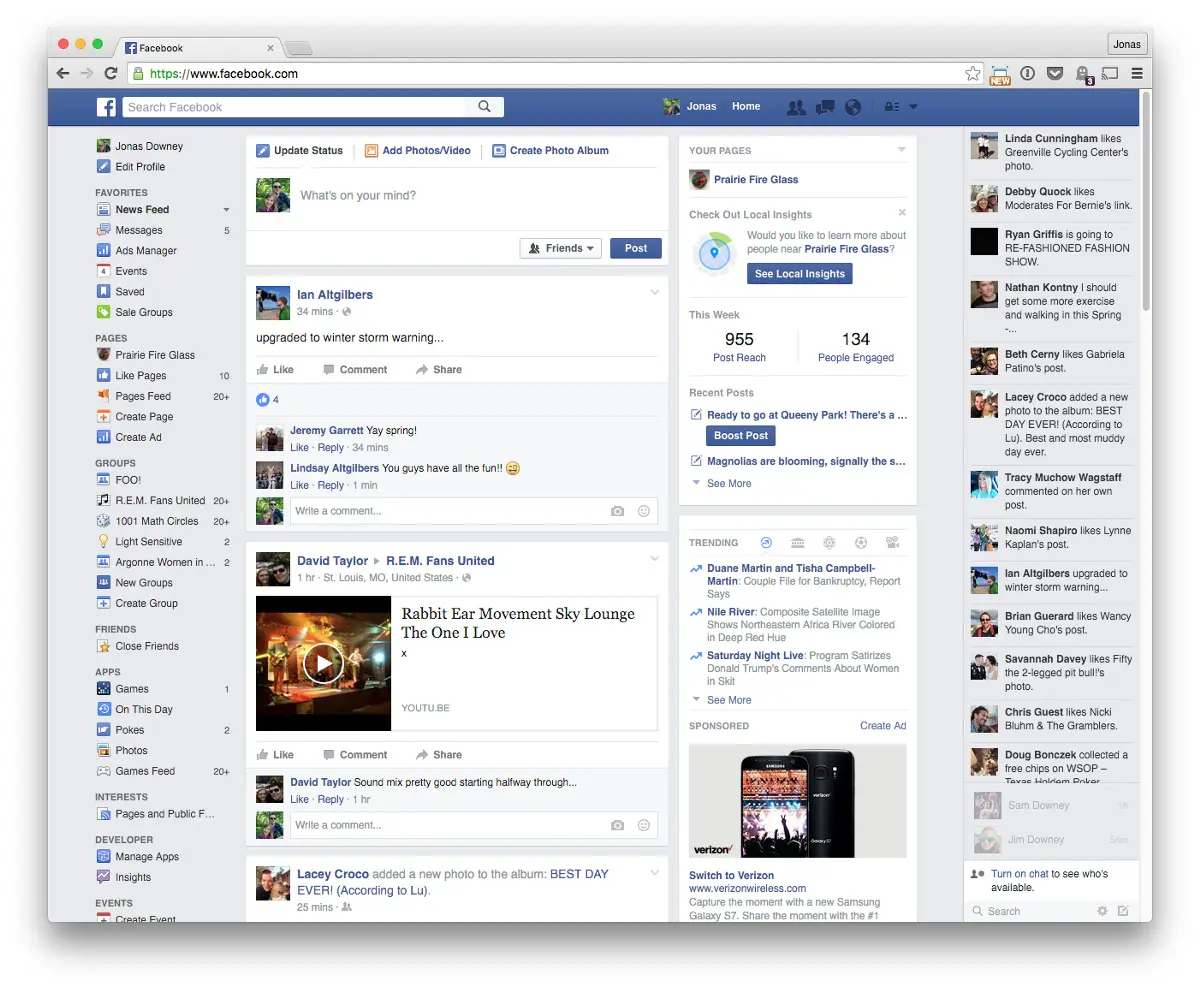Open Ads Manager in the sidebar
Screen dimensions: 1200x990
click(x=146, y=251)
